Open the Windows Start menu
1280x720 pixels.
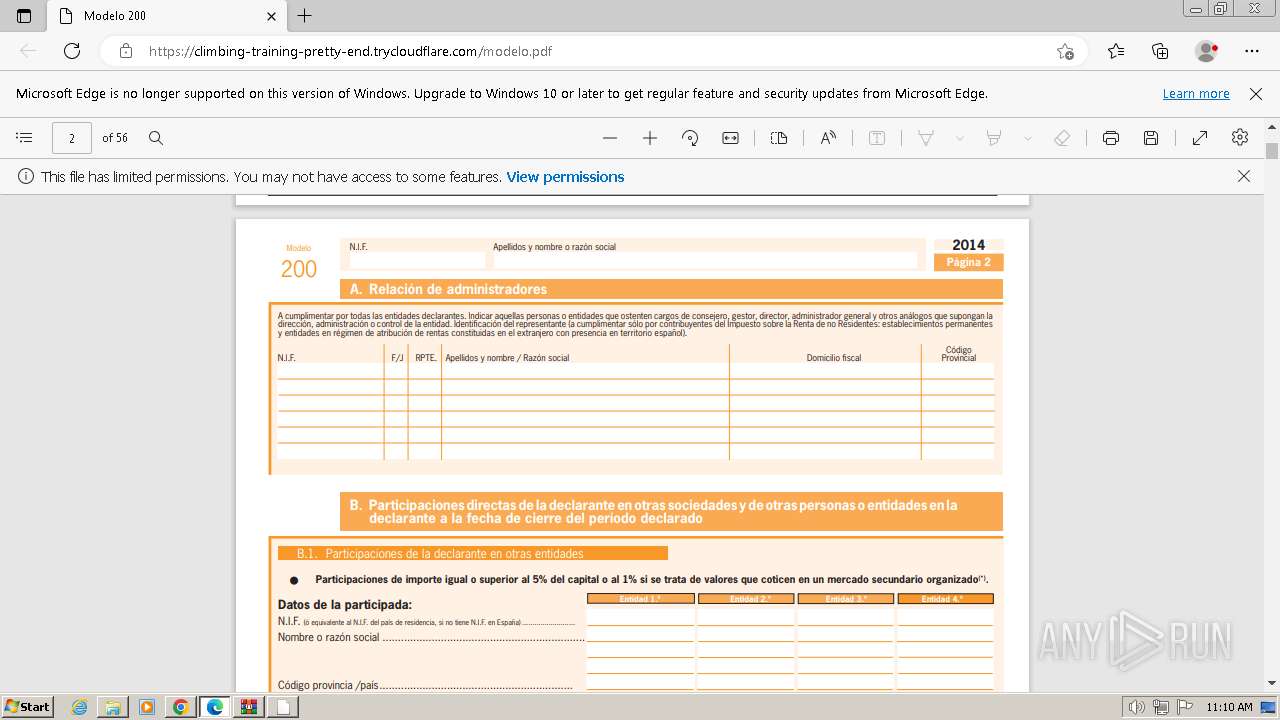28,706
